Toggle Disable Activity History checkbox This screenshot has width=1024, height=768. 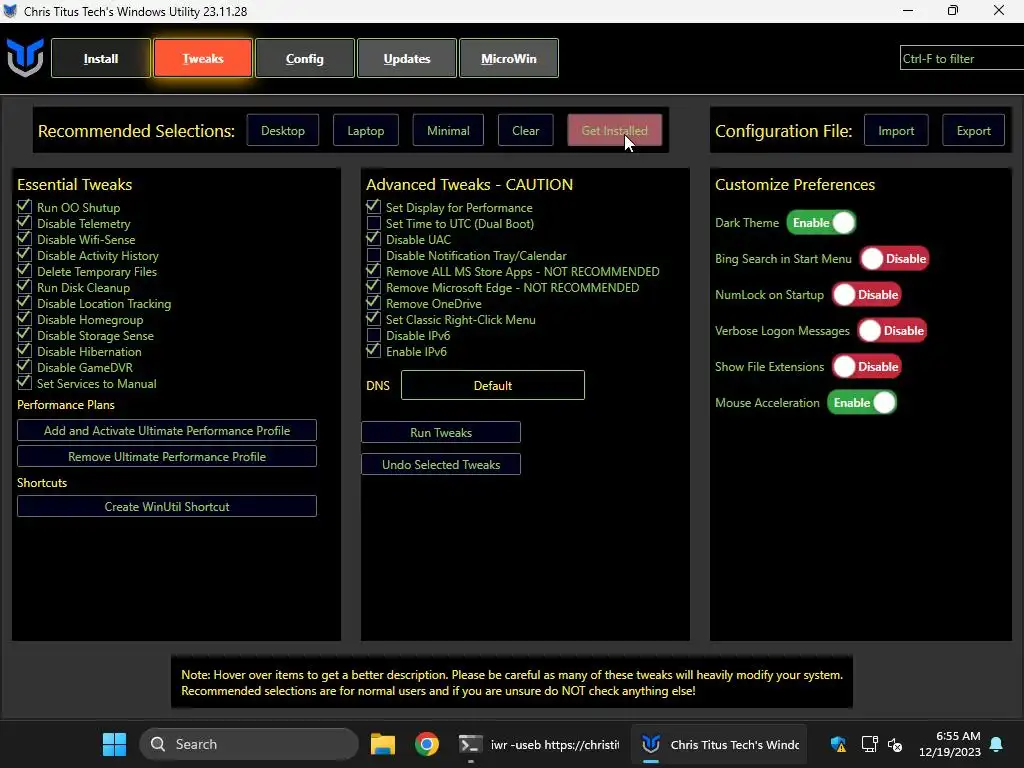(24, 255)
